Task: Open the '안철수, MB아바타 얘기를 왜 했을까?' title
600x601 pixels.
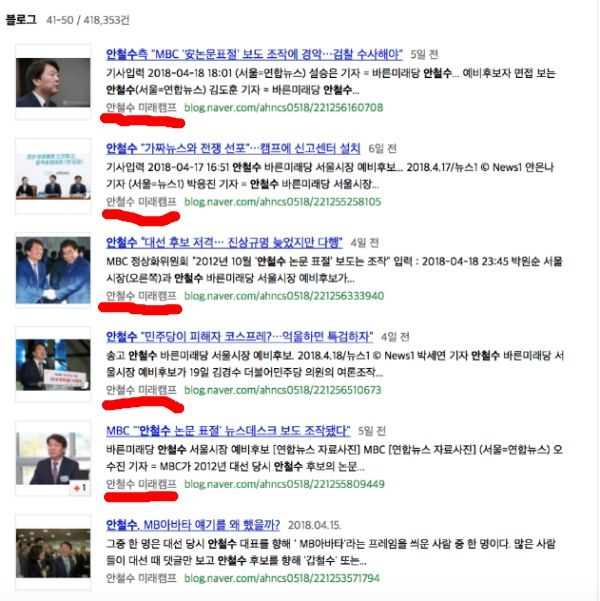Action: 193,525
